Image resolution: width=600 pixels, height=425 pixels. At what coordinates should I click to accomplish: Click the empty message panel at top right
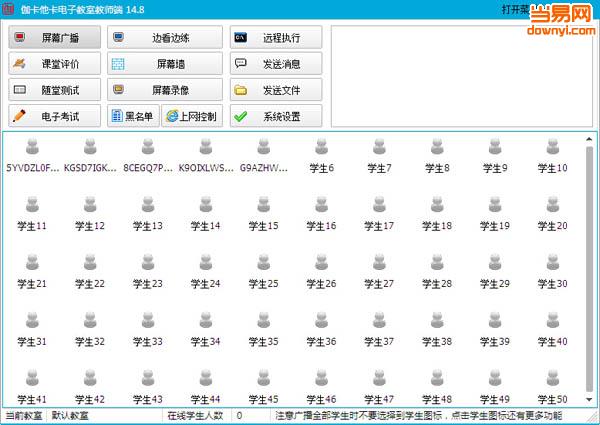(461, 76)
